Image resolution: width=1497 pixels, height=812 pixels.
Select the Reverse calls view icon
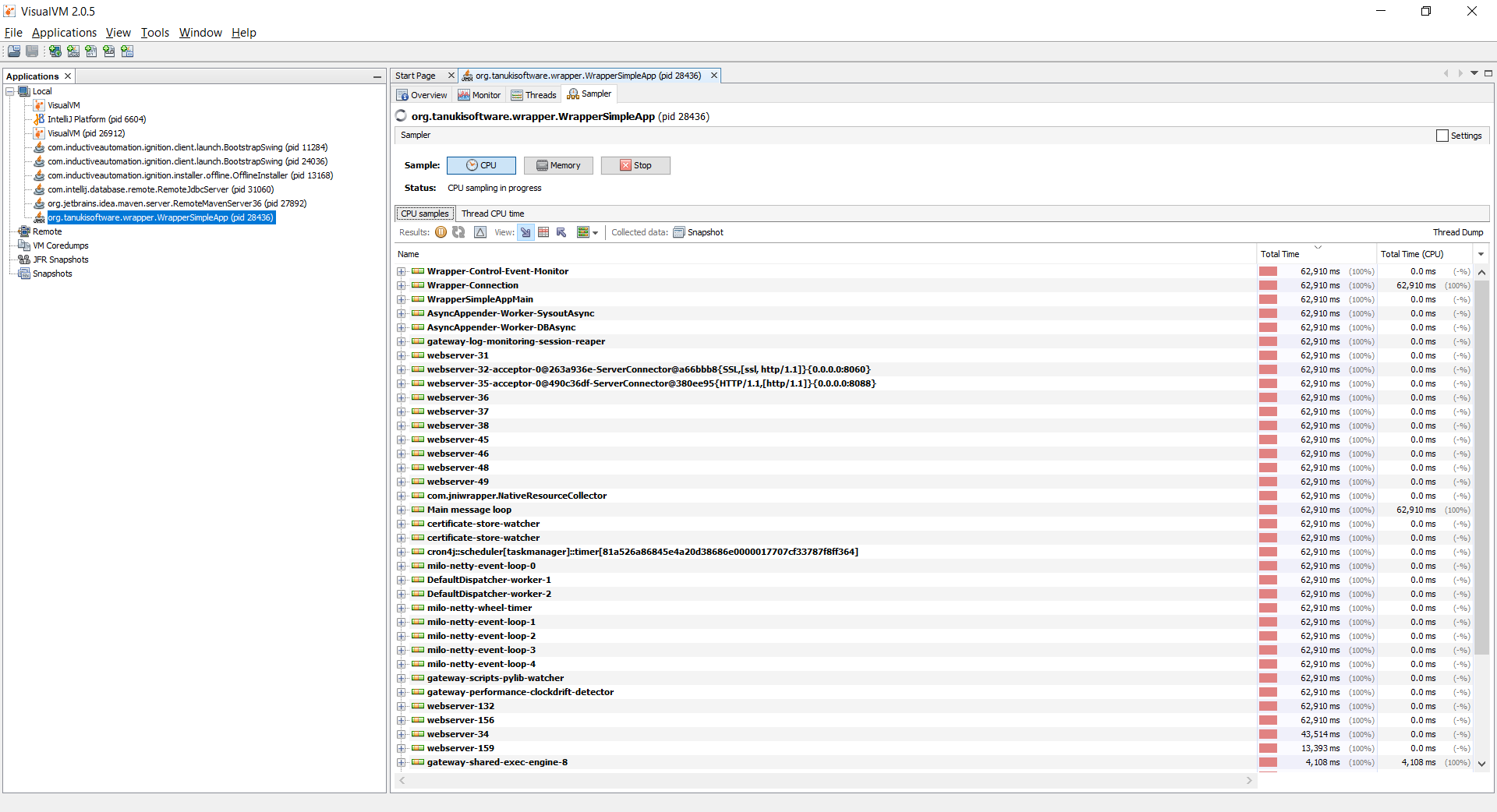(561, 232)
